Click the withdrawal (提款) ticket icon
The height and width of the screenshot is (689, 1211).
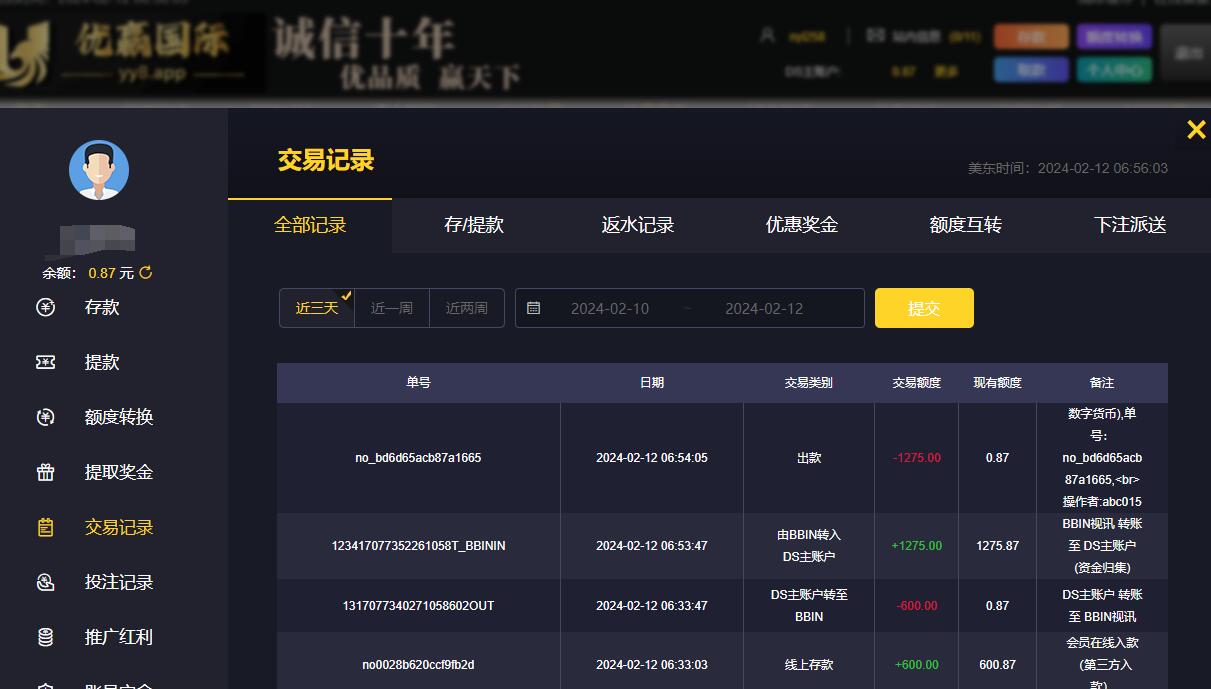45,362
